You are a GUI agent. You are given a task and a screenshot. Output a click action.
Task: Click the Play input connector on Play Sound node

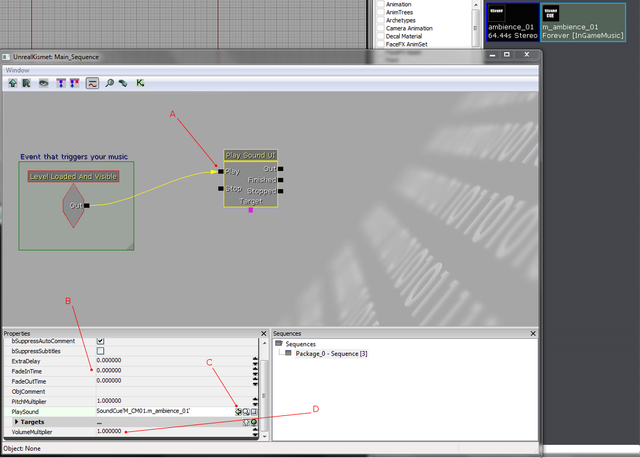click(221, 171)
